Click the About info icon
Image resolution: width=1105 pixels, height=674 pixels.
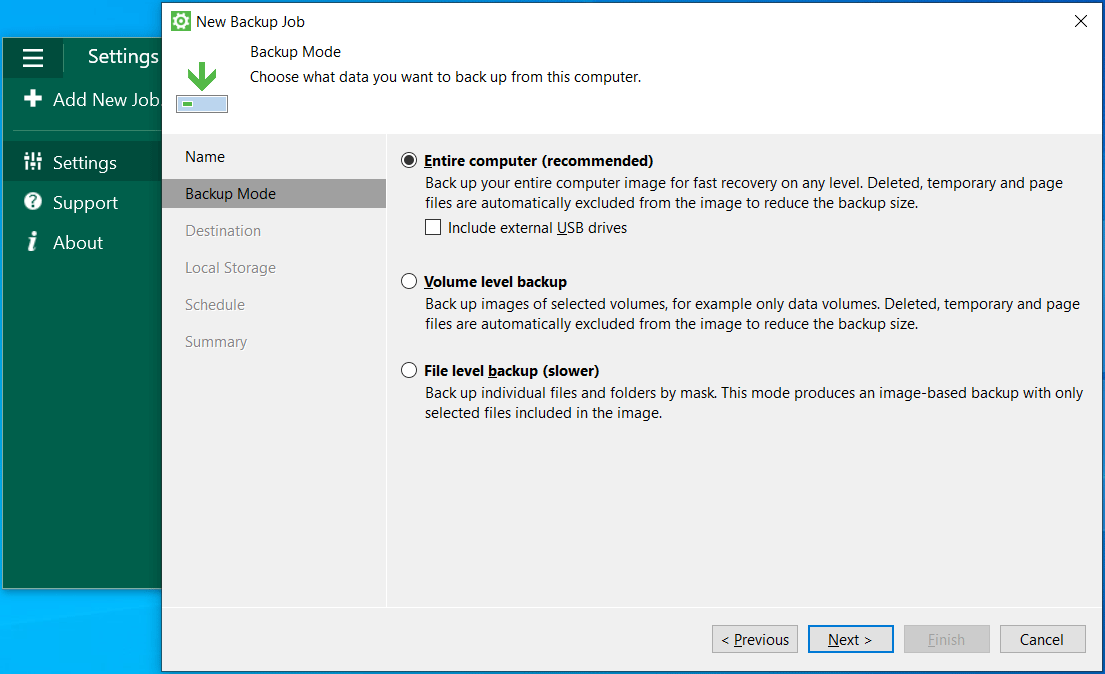point(32,242)
